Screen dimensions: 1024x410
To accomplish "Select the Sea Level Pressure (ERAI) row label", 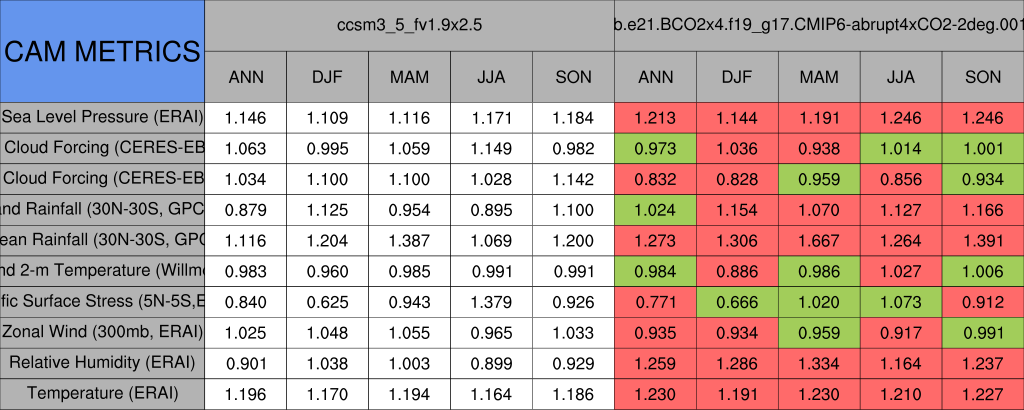I will point(102,117).
